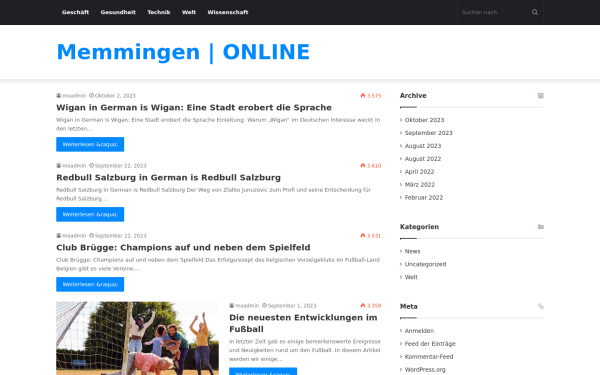Click the Archive widget list icon
The height and width of the screenshot is (375, 600).
tap(540, 96)
